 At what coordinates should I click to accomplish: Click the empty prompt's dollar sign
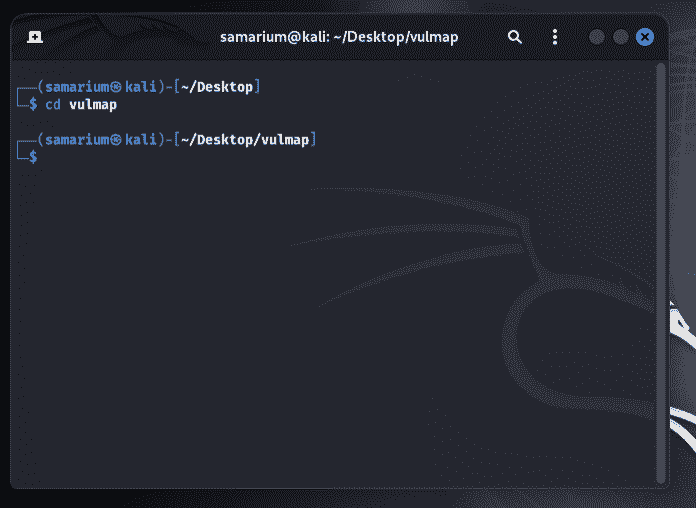(33, 157)
